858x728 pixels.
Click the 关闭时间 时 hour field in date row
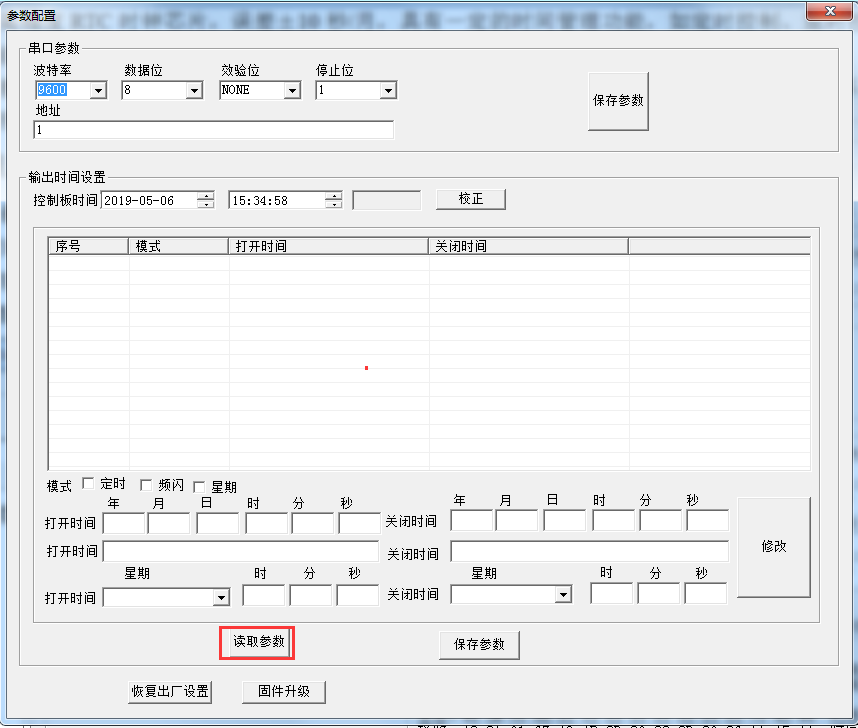click(613, 521)
